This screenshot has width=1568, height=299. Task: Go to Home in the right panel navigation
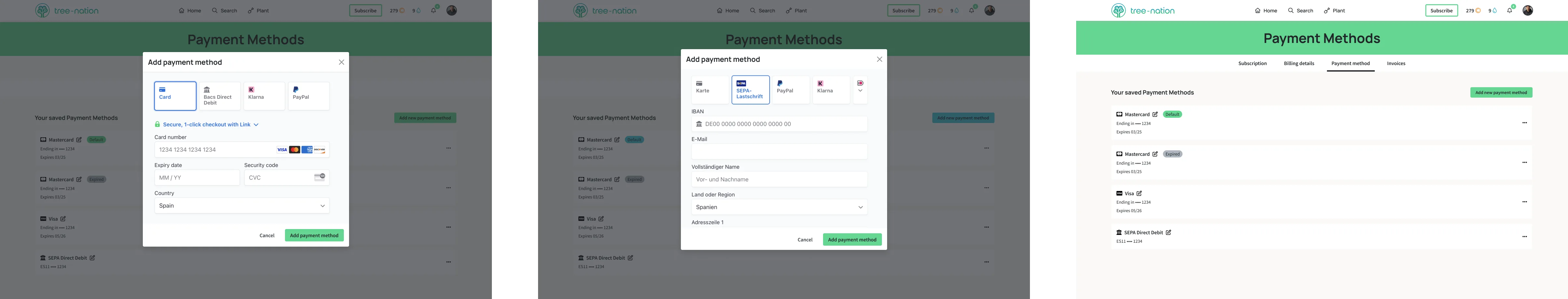click(1265, 10)
